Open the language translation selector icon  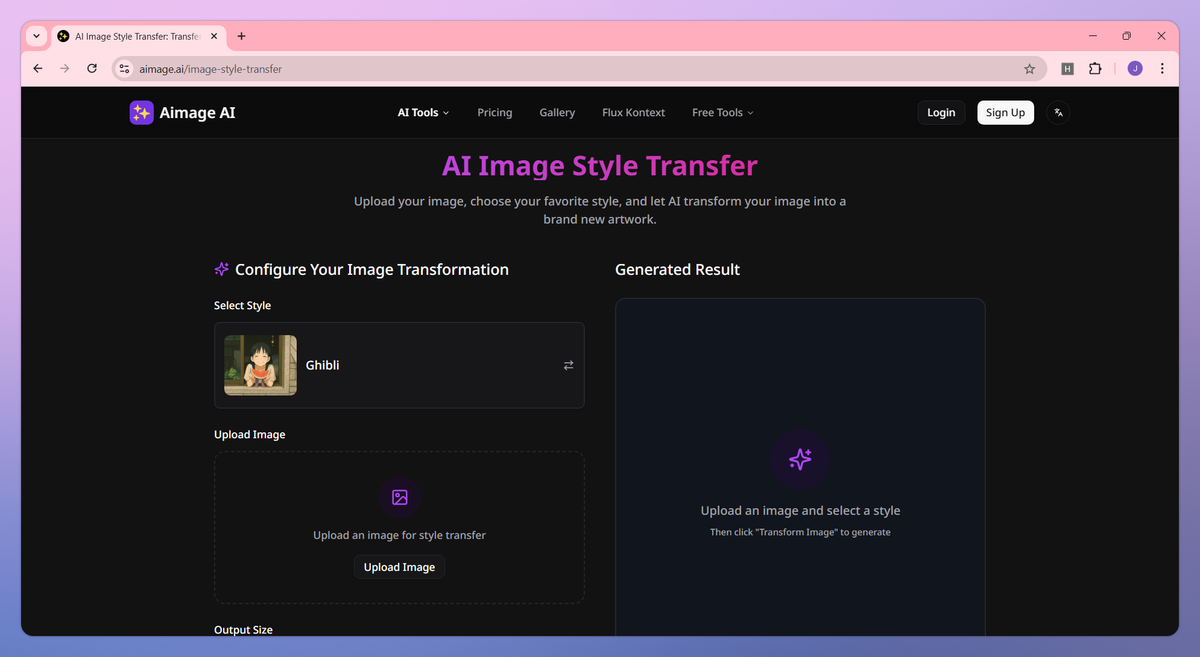(1058, 113)
